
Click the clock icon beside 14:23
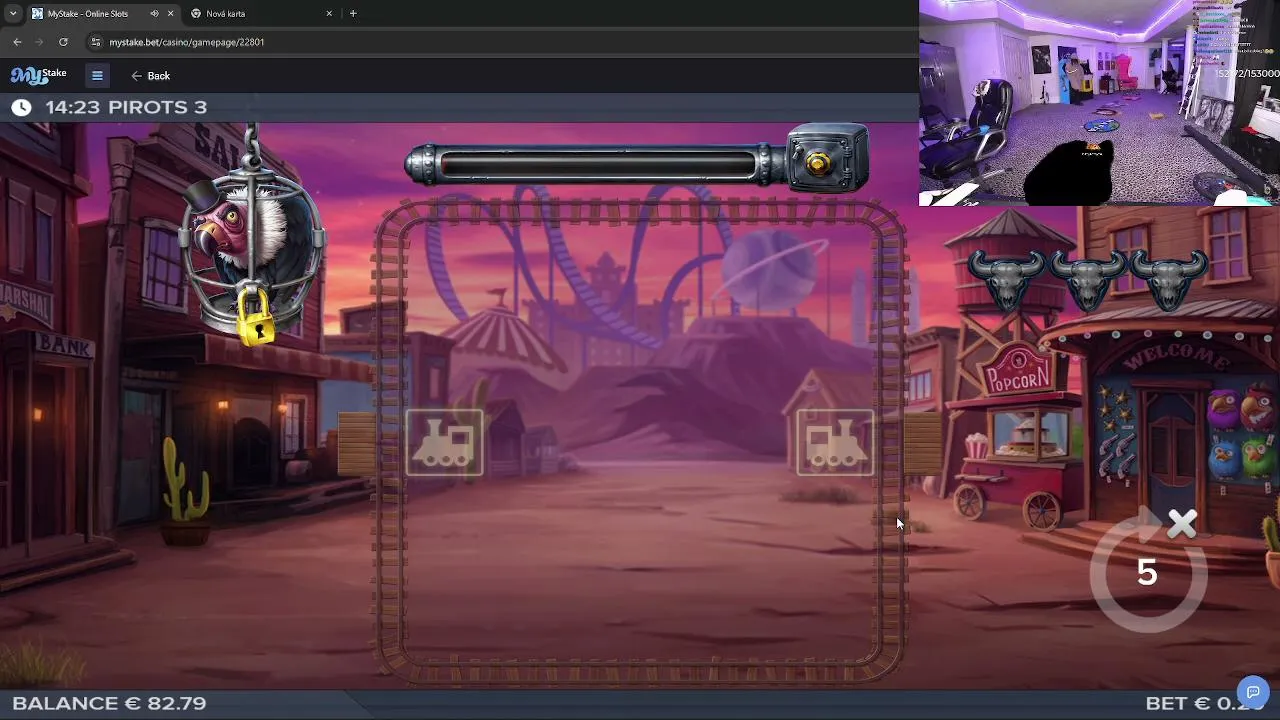(x=21, y=107)
